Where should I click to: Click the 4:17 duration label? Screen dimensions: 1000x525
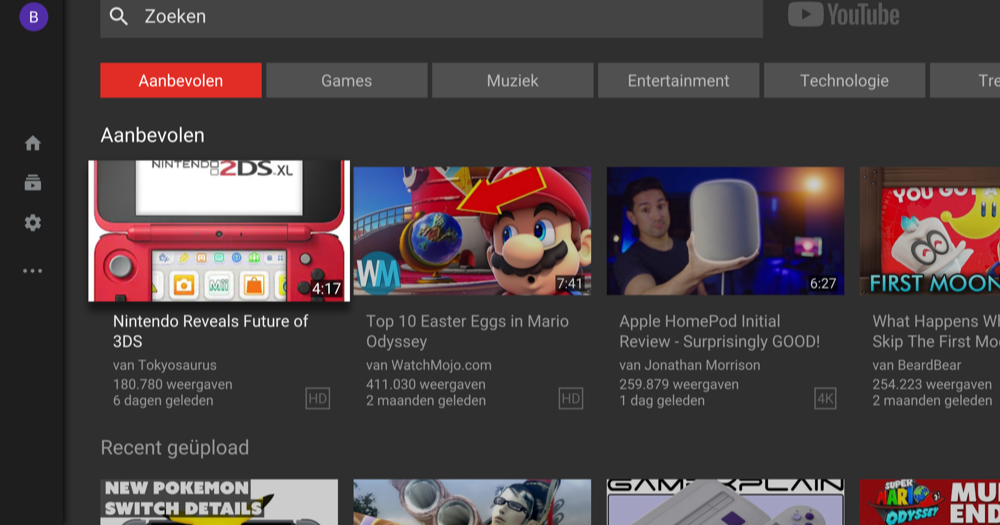click(327, 289)
